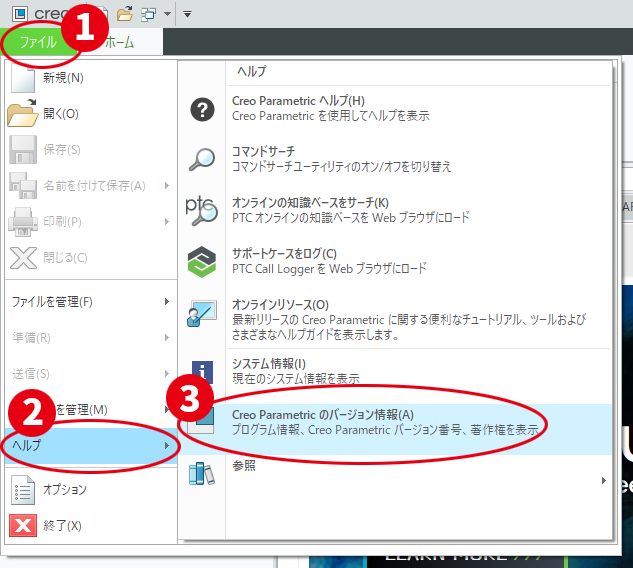Viewport: 633px width, 568px height.
Task: Click the 新規(N) blank page icon
Action: [23, 78]
